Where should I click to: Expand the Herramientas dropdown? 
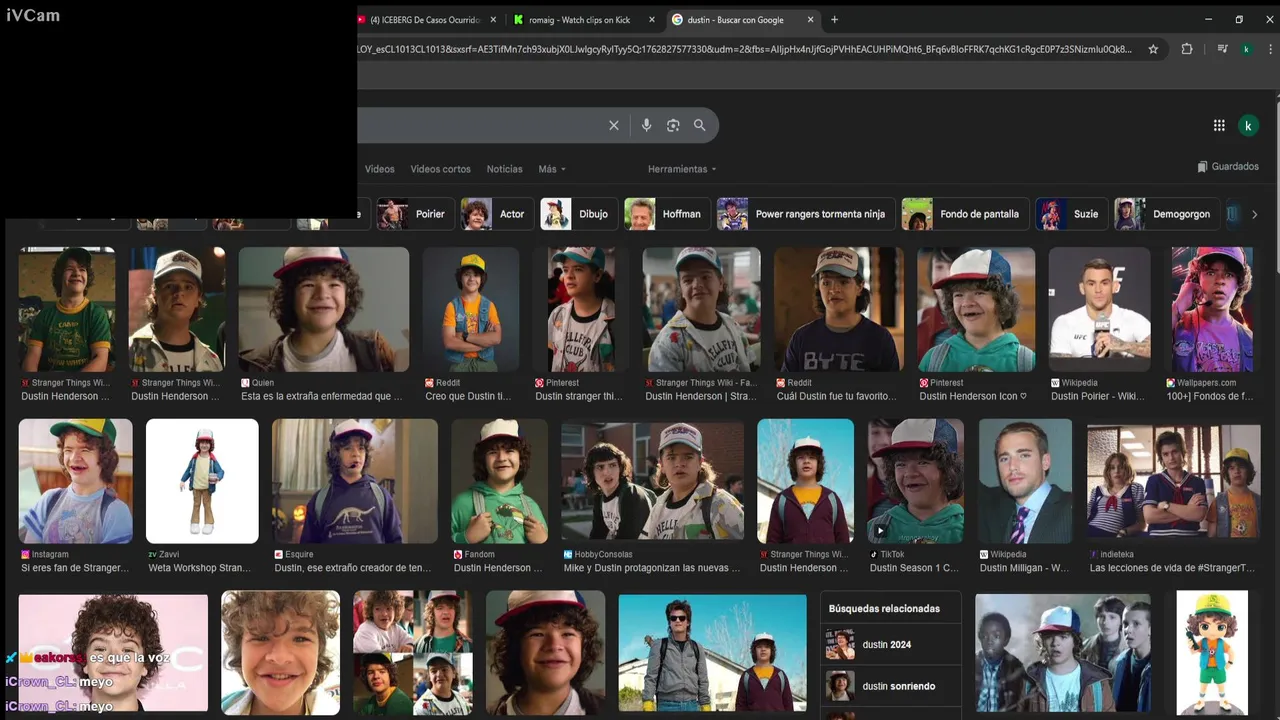[682, 169]
